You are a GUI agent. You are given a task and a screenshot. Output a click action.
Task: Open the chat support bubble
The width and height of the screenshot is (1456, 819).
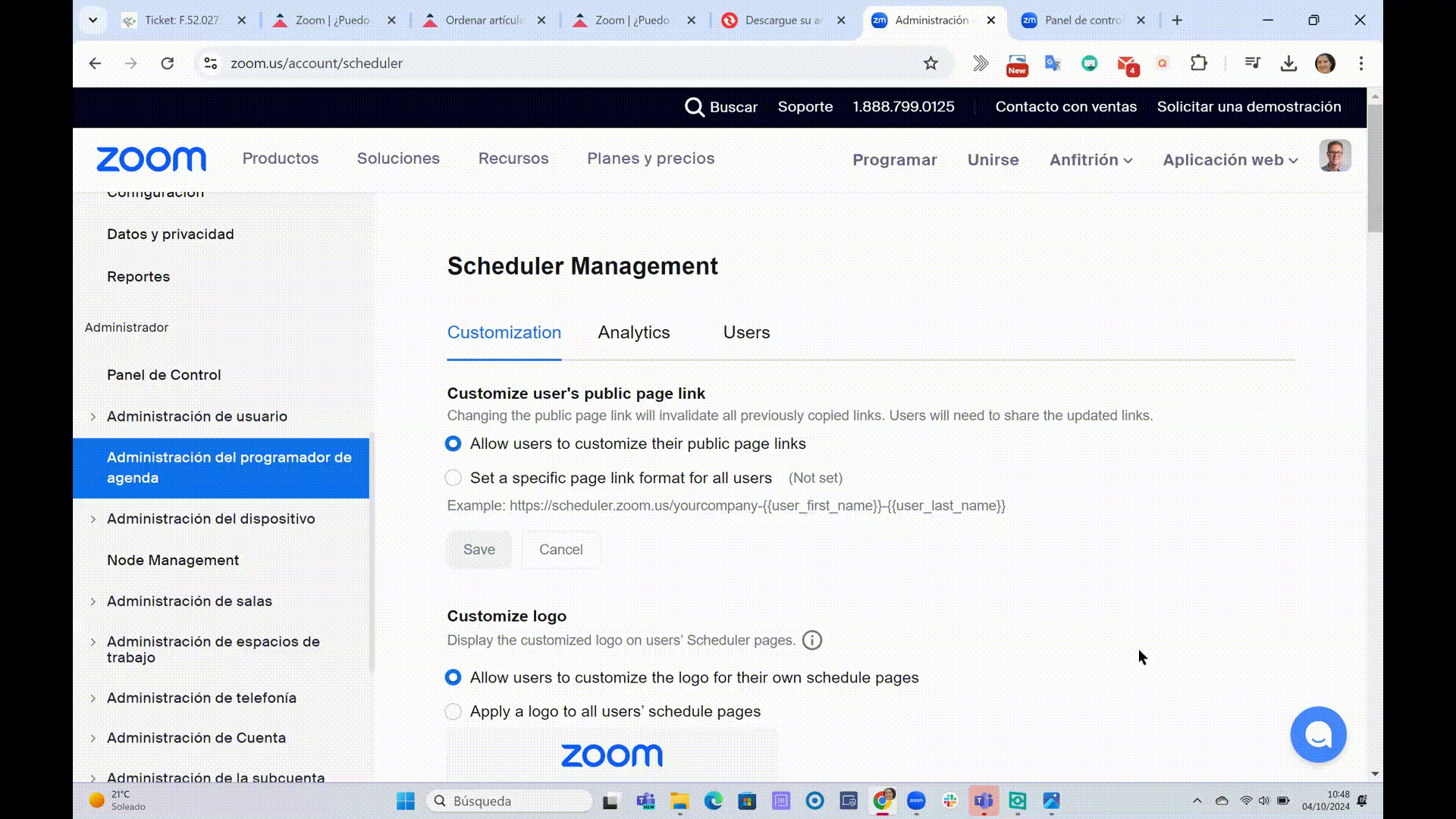tap(1318, 734)
